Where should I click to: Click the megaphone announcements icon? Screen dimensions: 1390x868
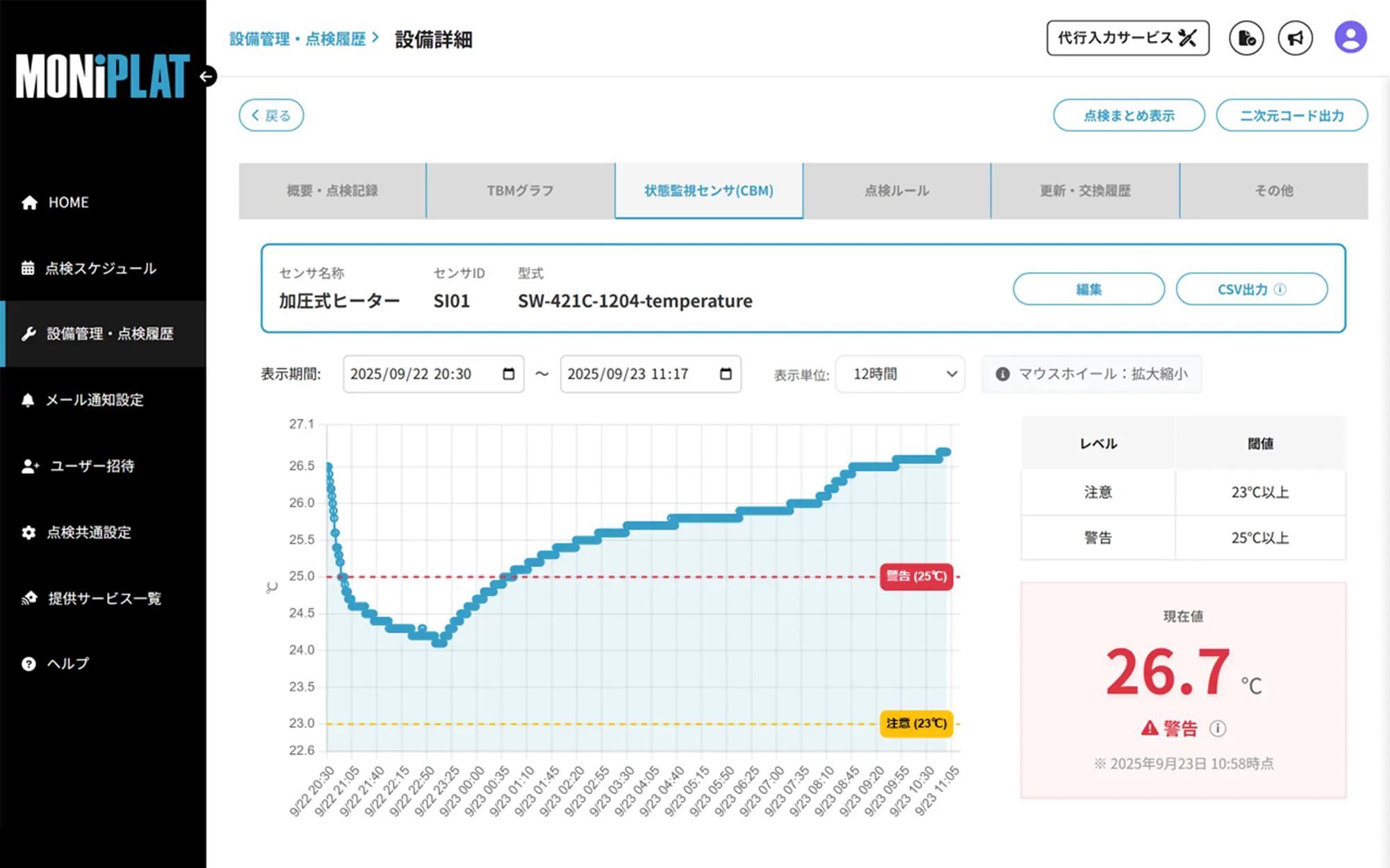pyautogui.click(x=1294, y=38)
